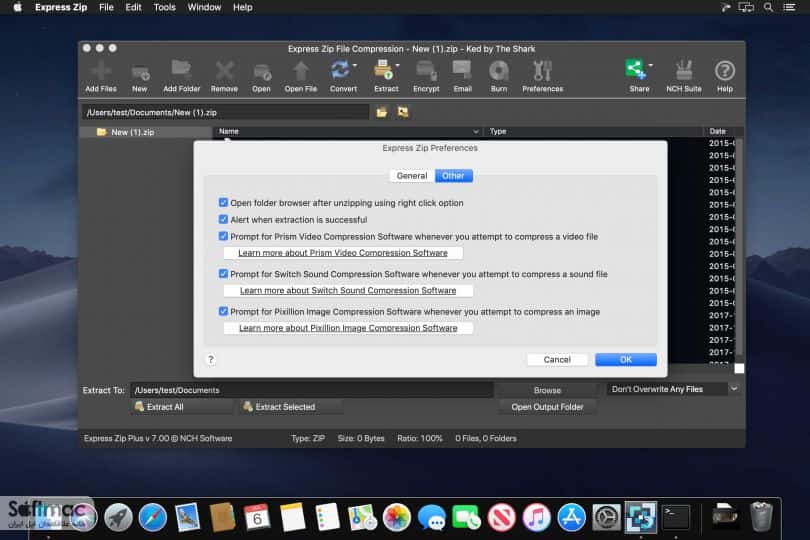Open Terminal from the dock

[x=676, y=518]
